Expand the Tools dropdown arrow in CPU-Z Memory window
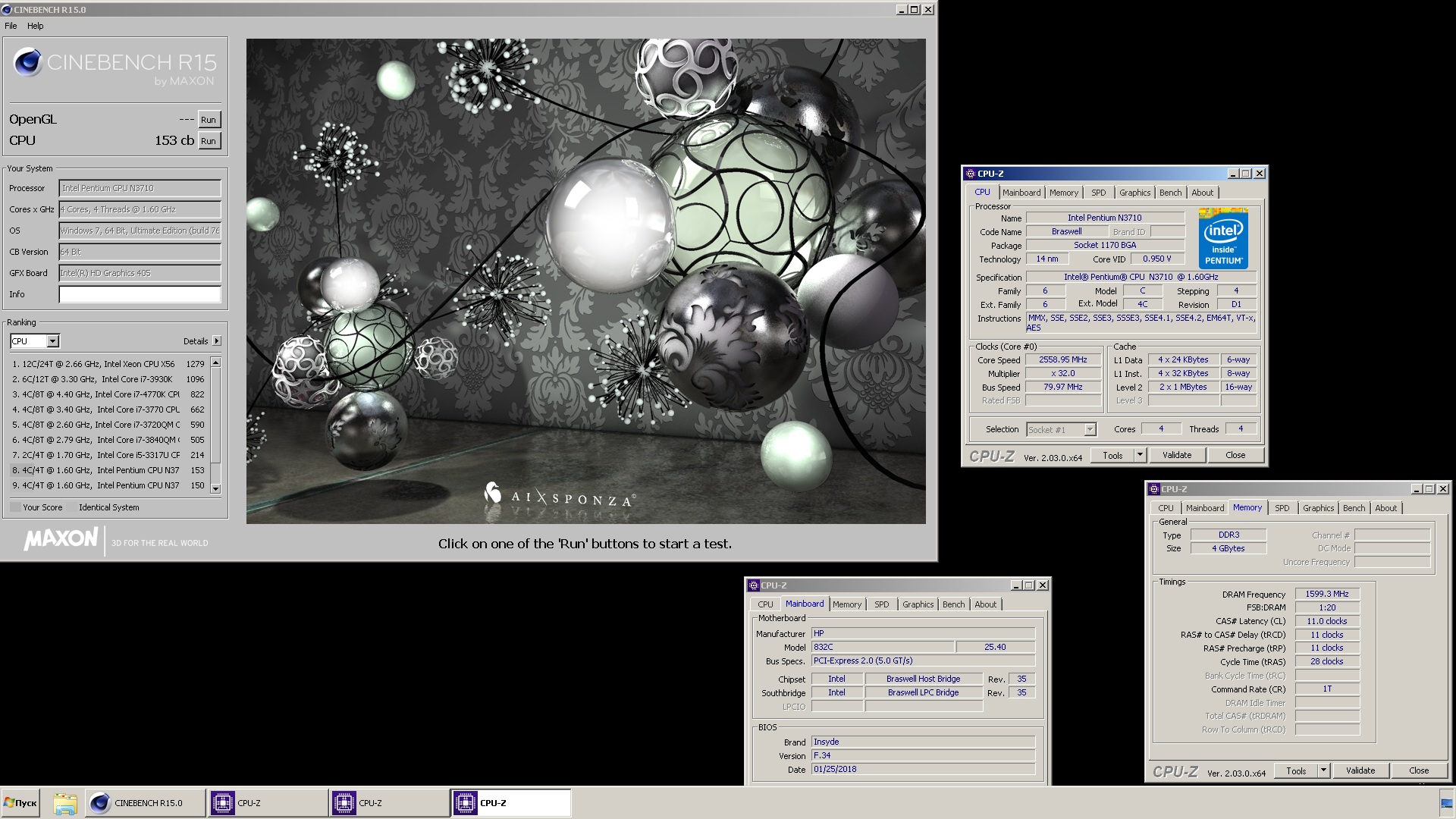 1323,770
